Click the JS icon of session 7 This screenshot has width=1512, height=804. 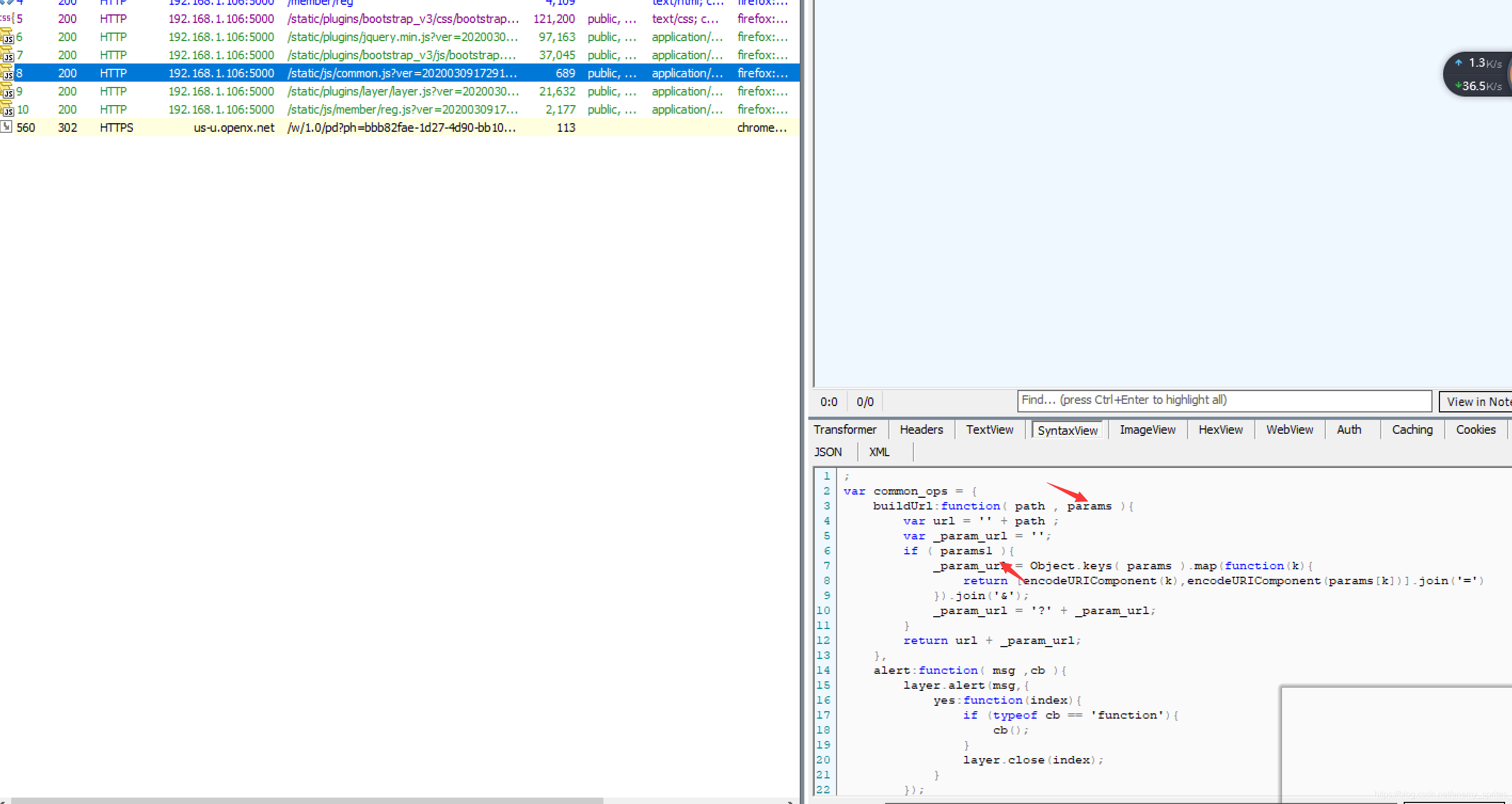coord(7,55)
